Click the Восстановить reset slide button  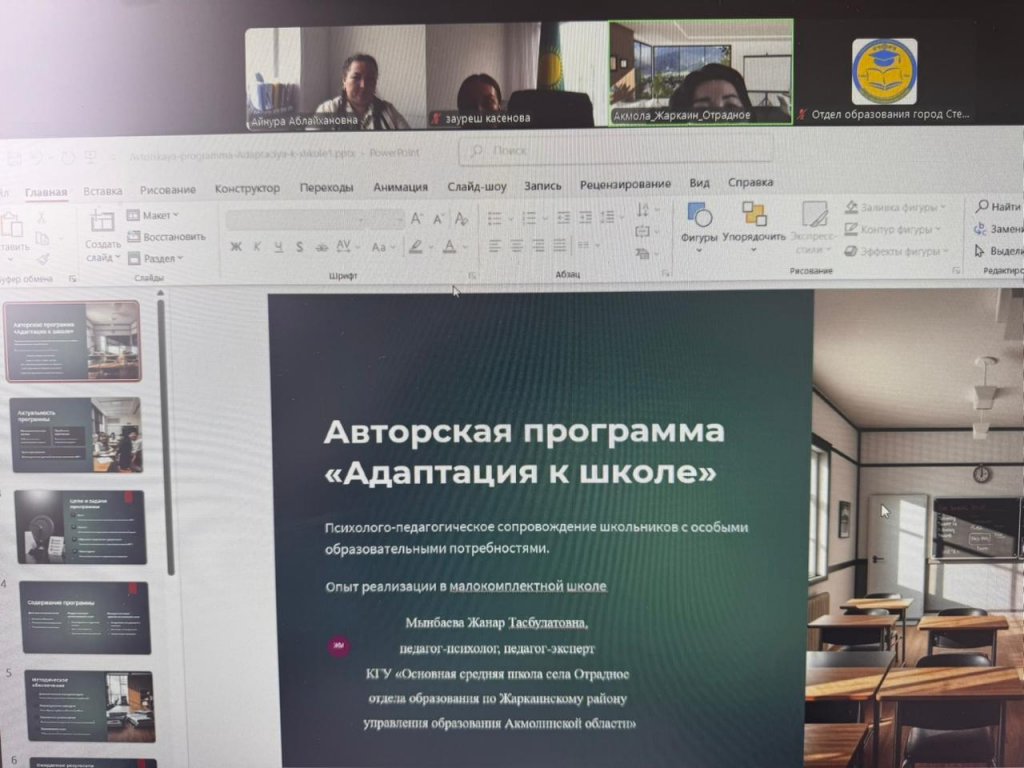(167, 236)
